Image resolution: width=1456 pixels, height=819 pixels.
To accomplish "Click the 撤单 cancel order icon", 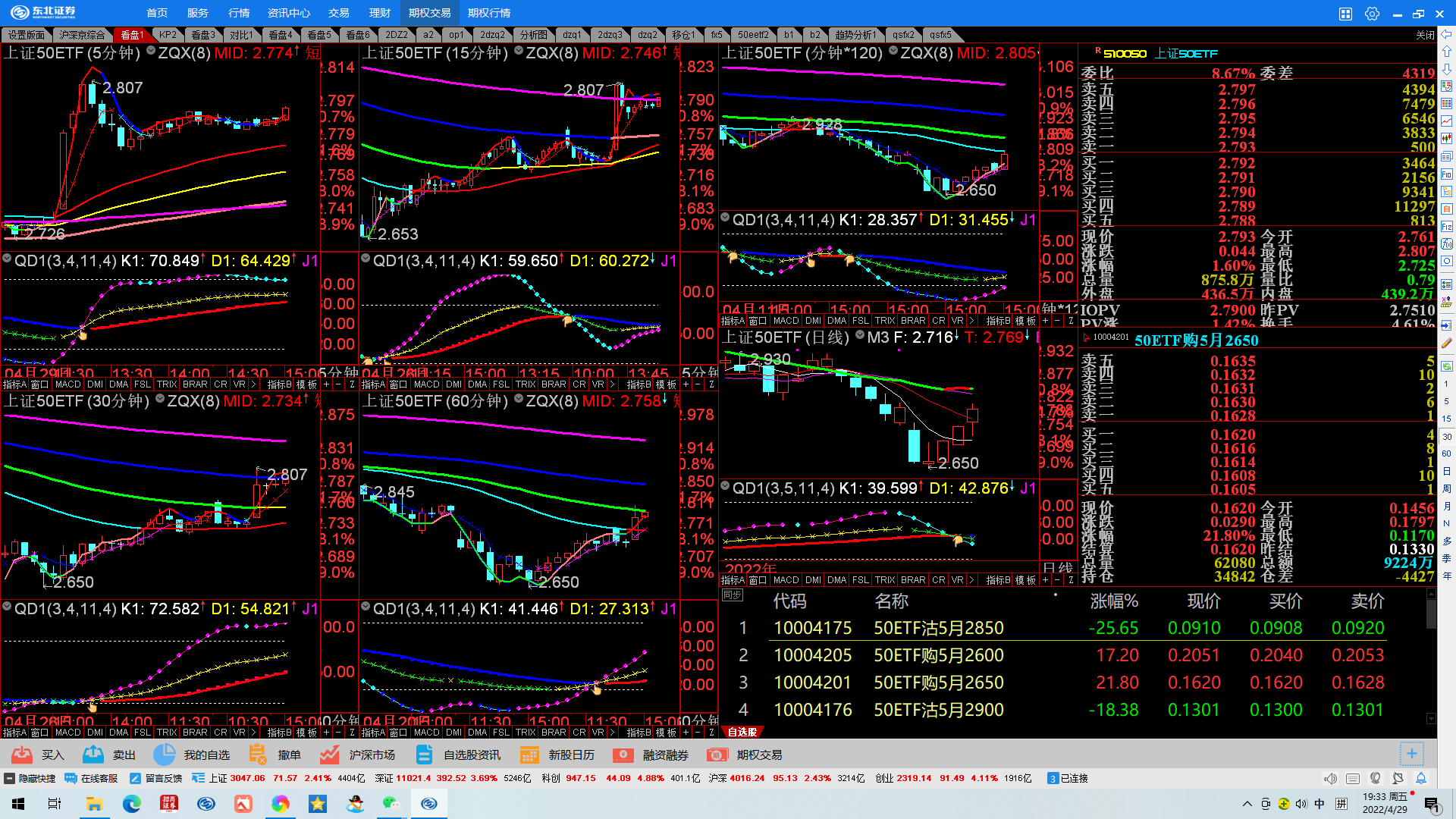I will pos(258,755).
